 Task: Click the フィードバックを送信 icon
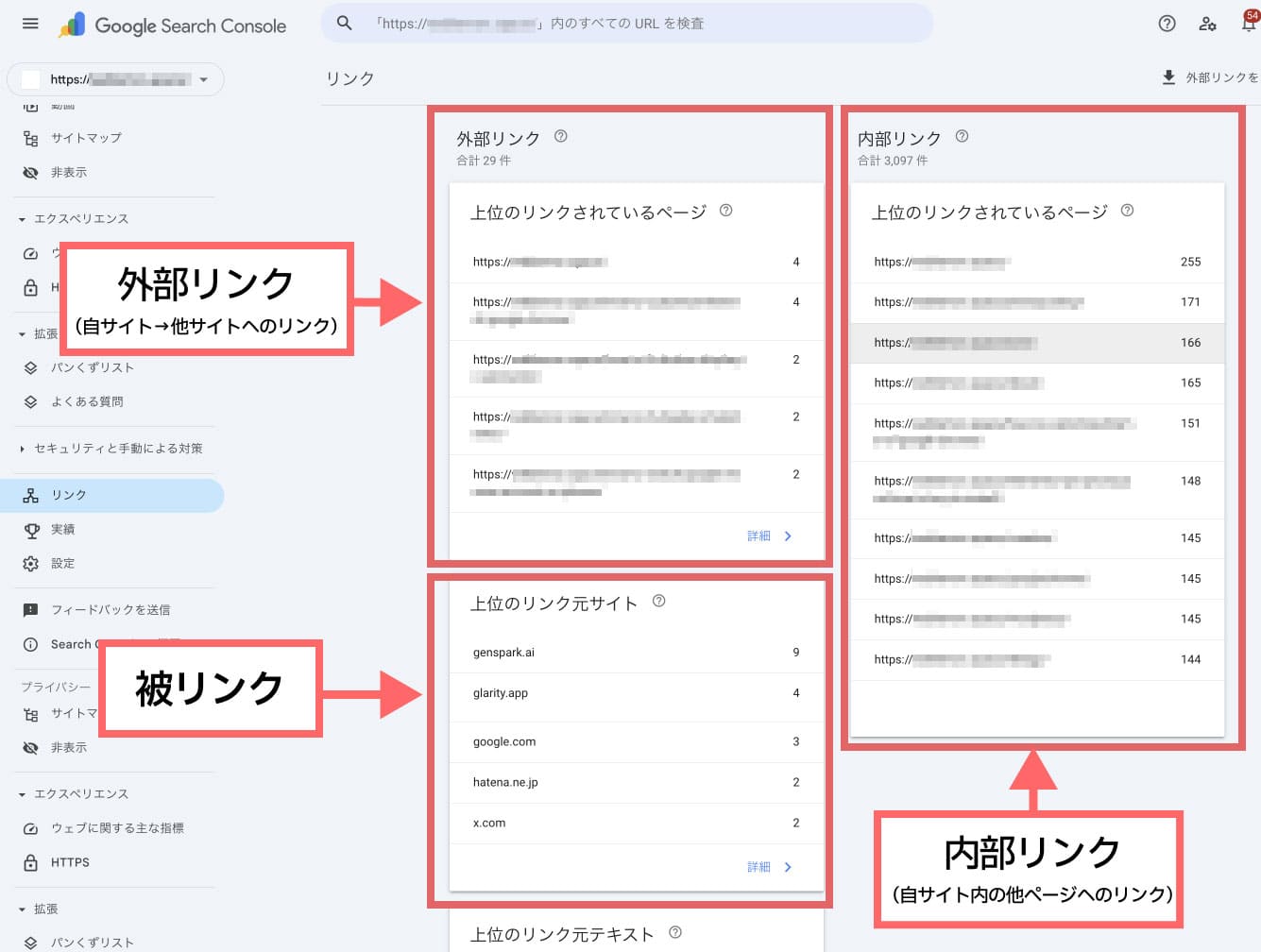(30, 609)
